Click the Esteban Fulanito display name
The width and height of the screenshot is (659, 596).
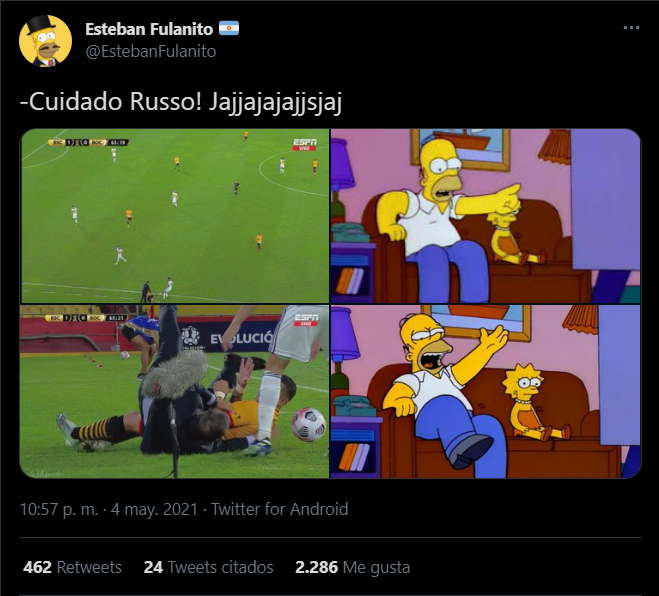coord(149,29)
